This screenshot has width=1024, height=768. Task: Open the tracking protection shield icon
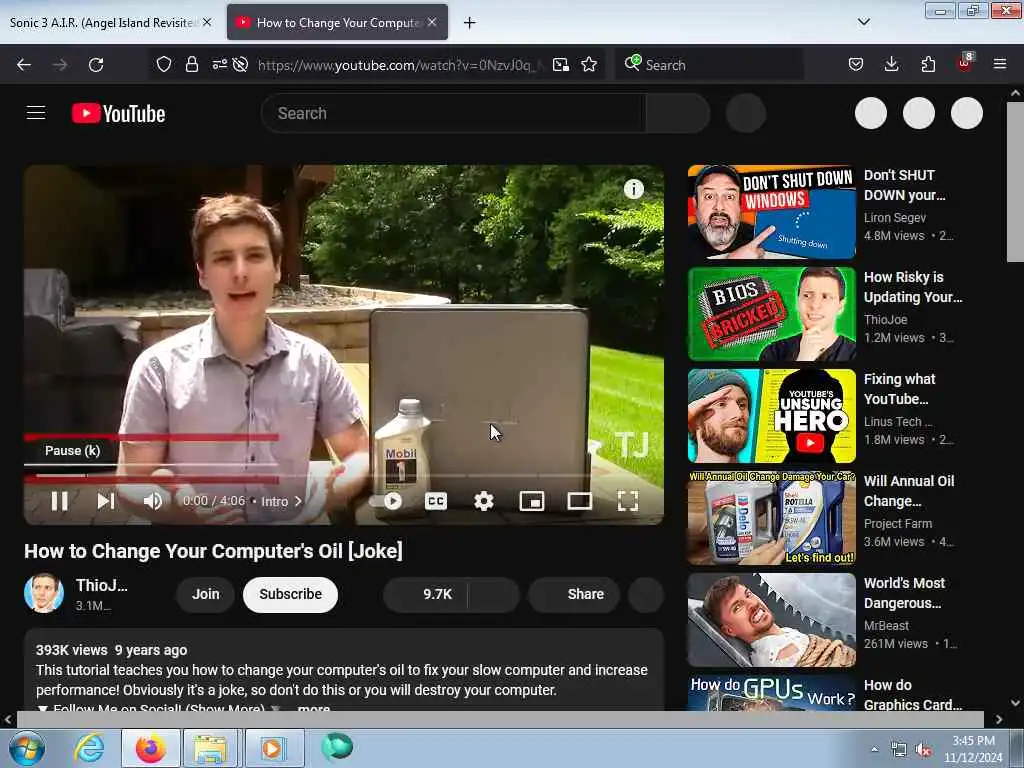point(164,65)
